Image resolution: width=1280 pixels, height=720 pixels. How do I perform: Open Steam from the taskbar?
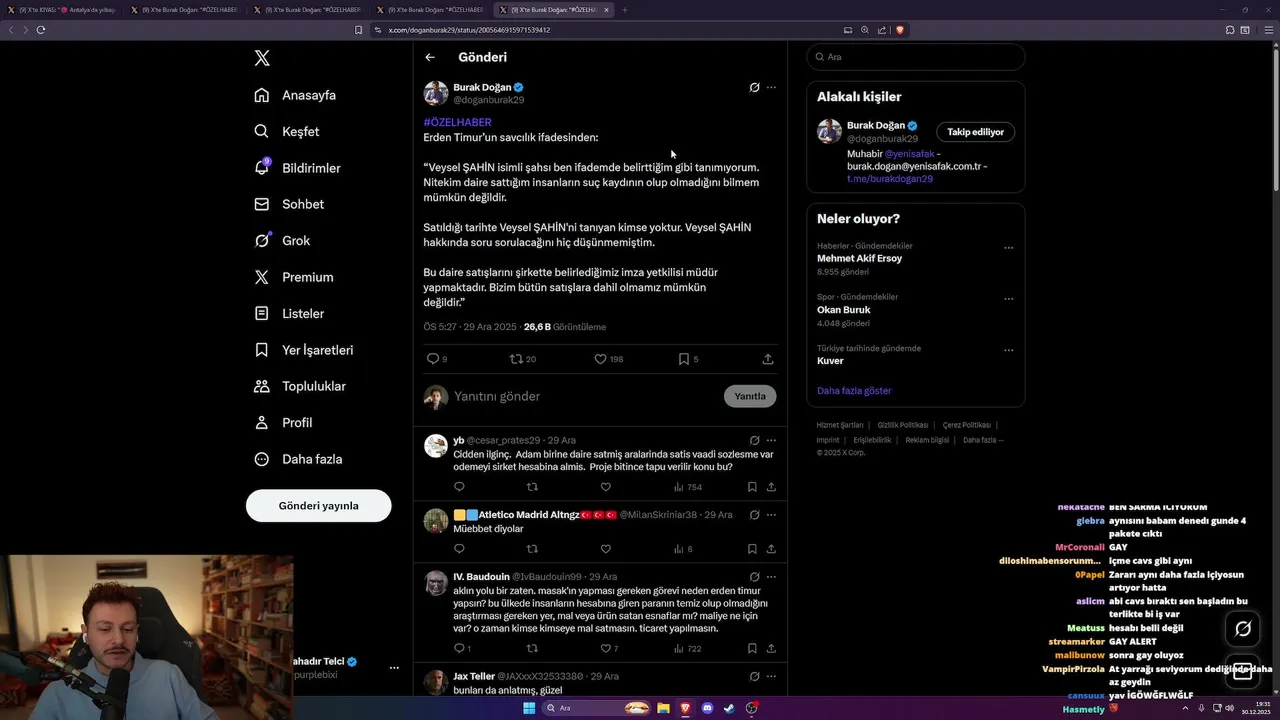(x=729, y=708)
